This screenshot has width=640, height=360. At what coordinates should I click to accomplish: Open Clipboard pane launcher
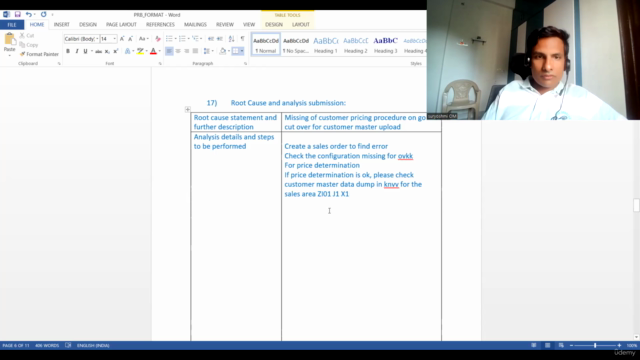click(59, 64)
